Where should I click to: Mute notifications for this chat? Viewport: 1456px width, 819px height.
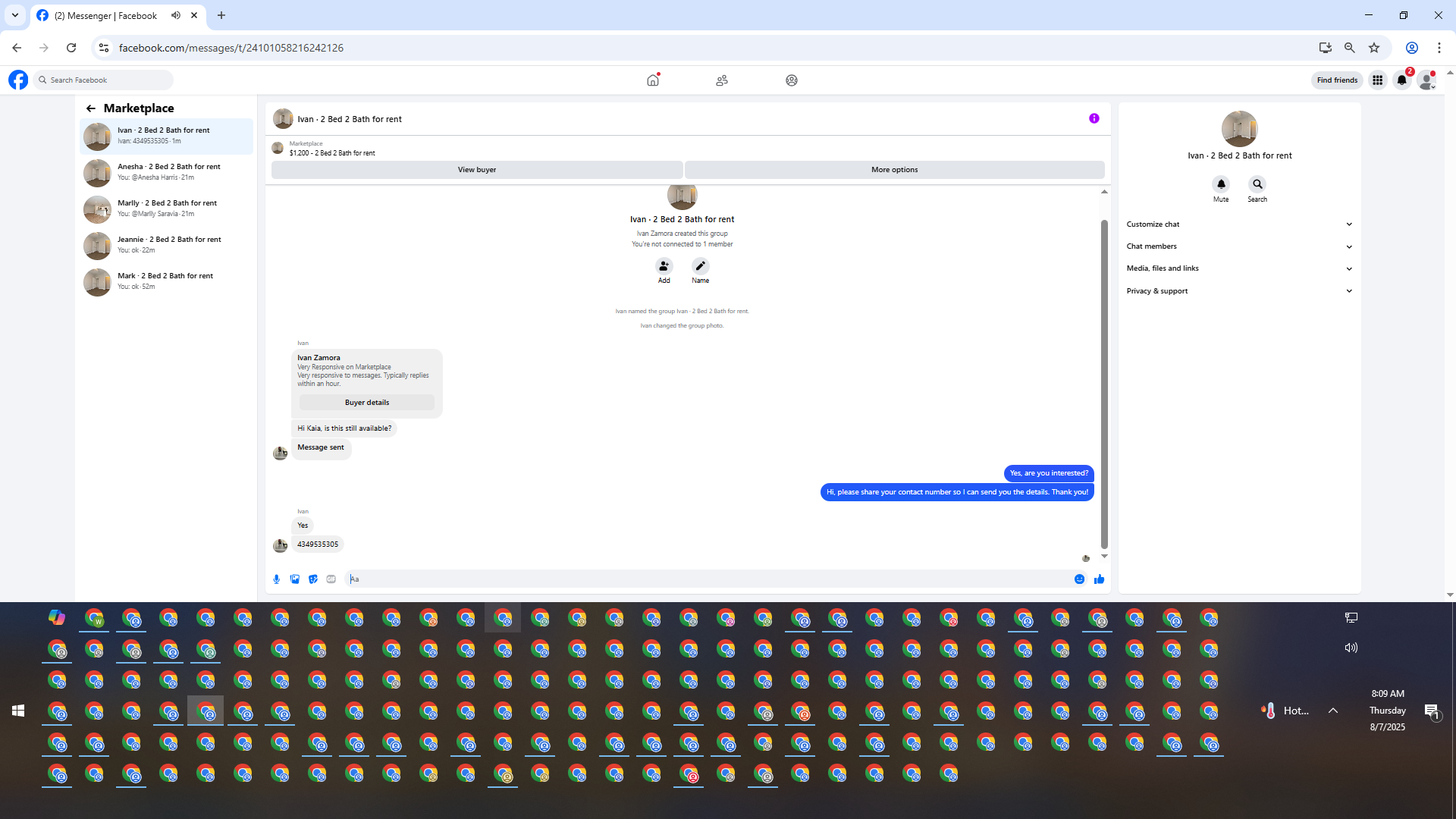1221,184
